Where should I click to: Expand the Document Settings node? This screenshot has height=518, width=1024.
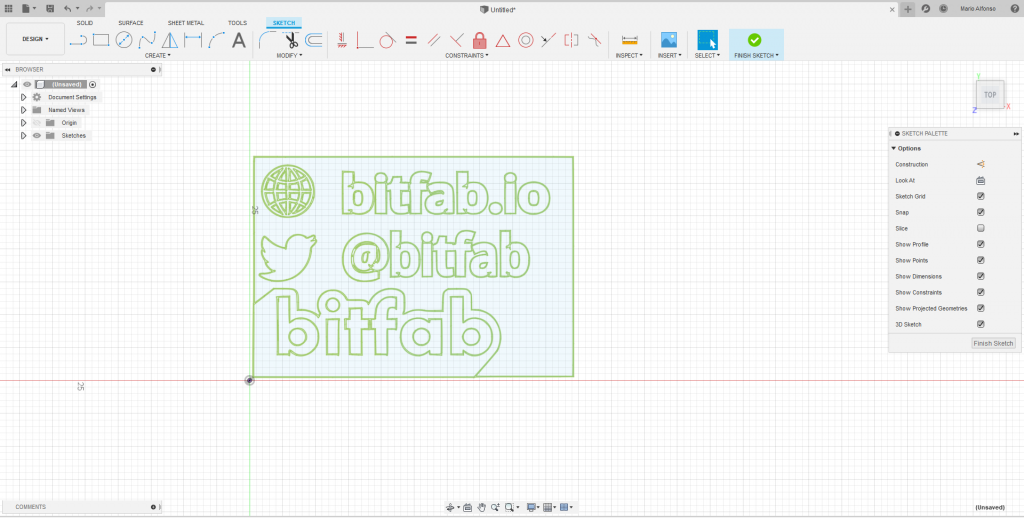click(x=24, y=97)
